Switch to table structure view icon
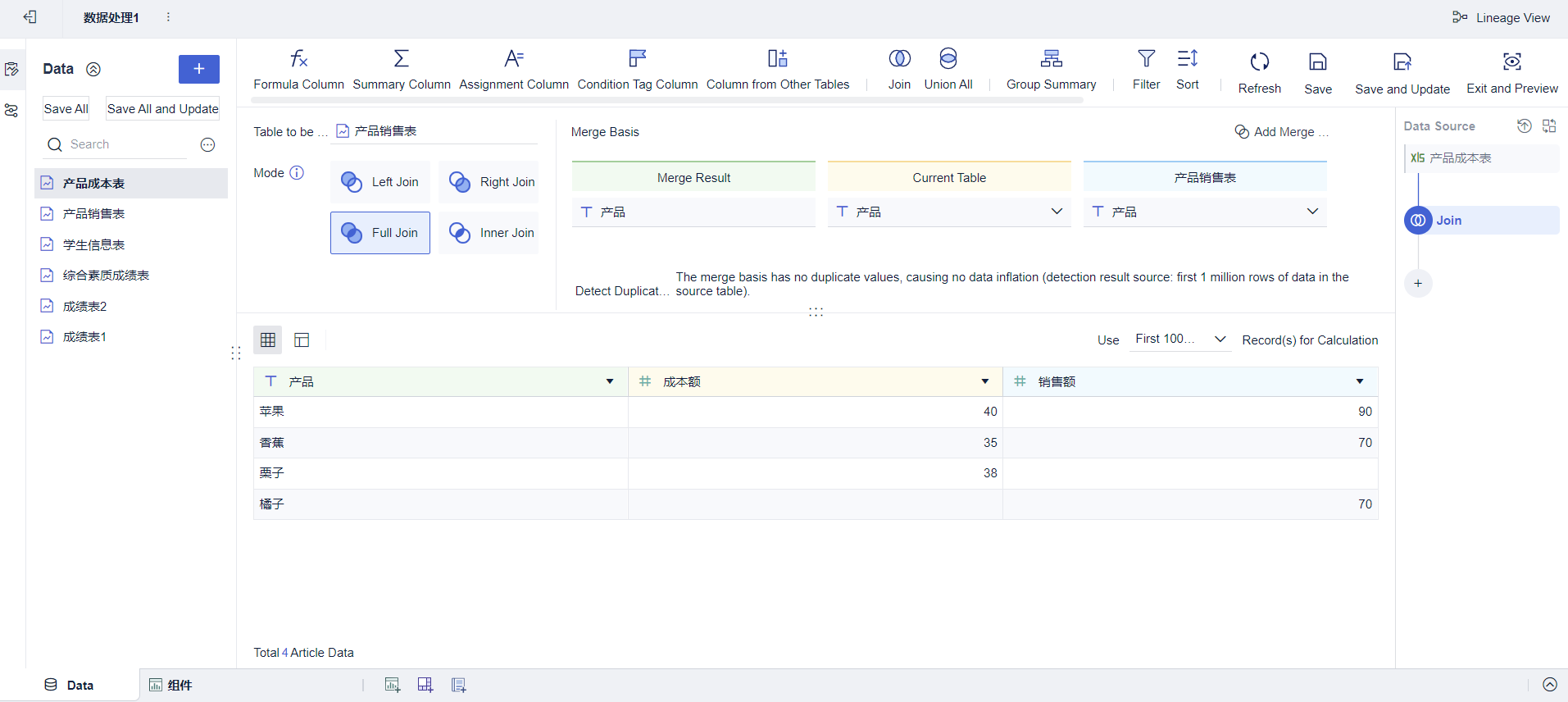This screenshot has height=702, width=1568. pos(302,340)
